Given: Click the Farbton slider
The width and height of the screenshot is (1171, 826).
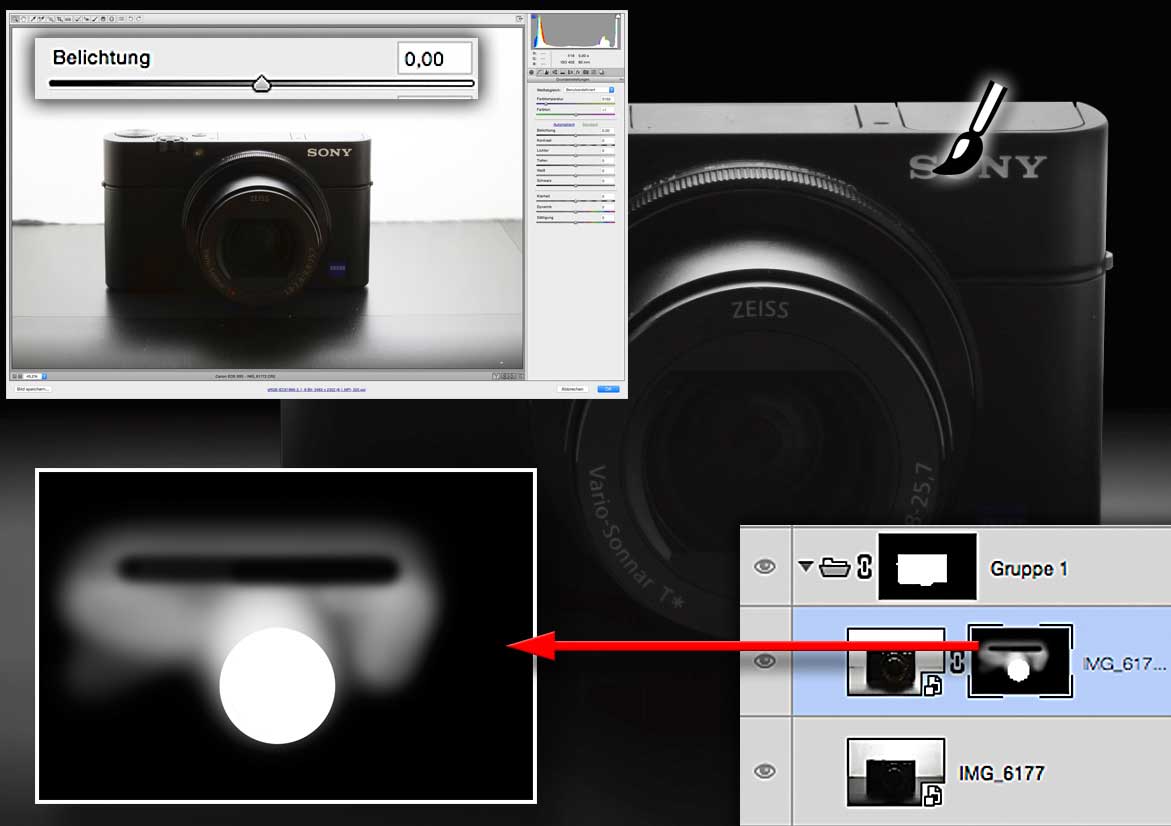Looking at the screenshot, I should [x=575, y=114].
